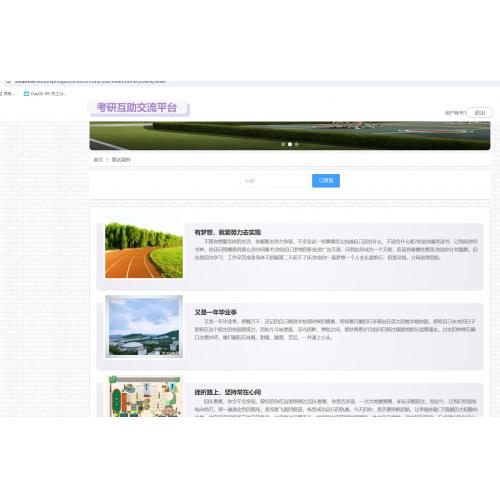
Task: Open article 又是一年毕业季
Action: (216, 312)
